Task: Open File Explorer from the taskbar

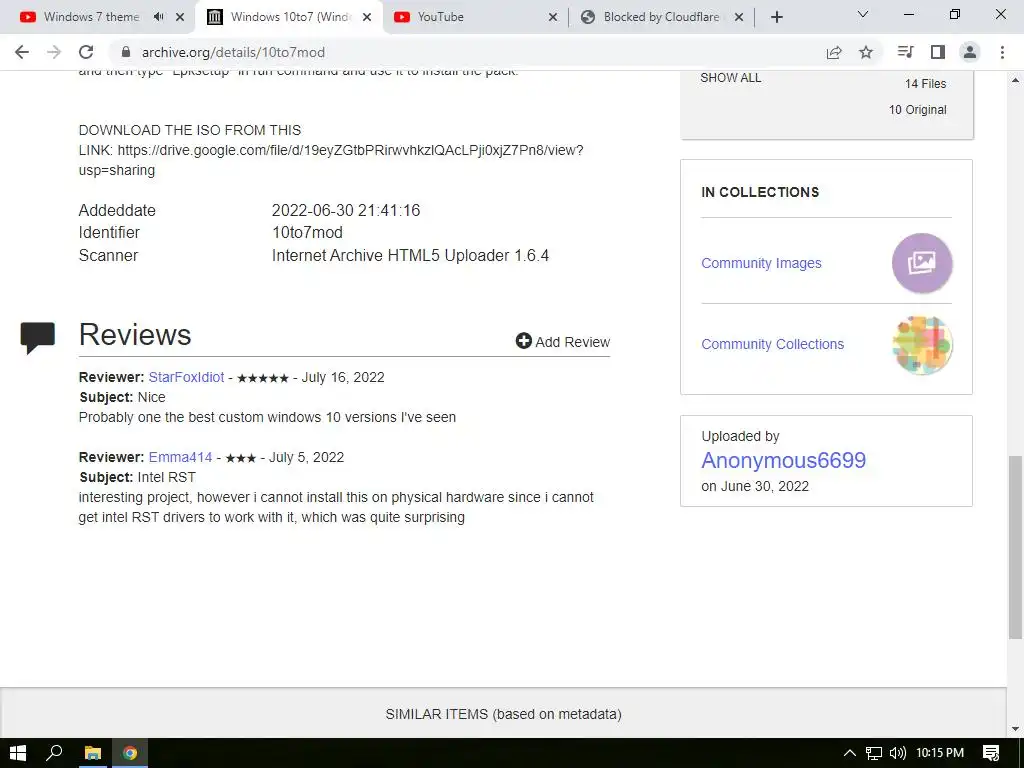Action: pos(93,753)
